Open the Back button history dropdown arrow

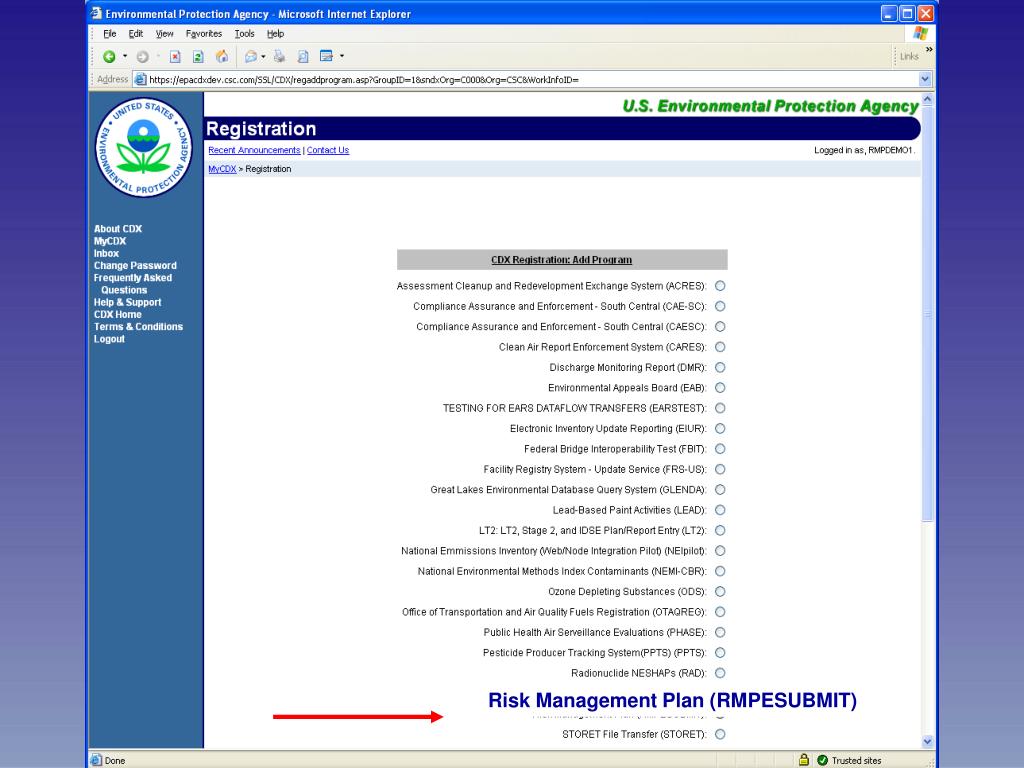[x=125, y=57]
